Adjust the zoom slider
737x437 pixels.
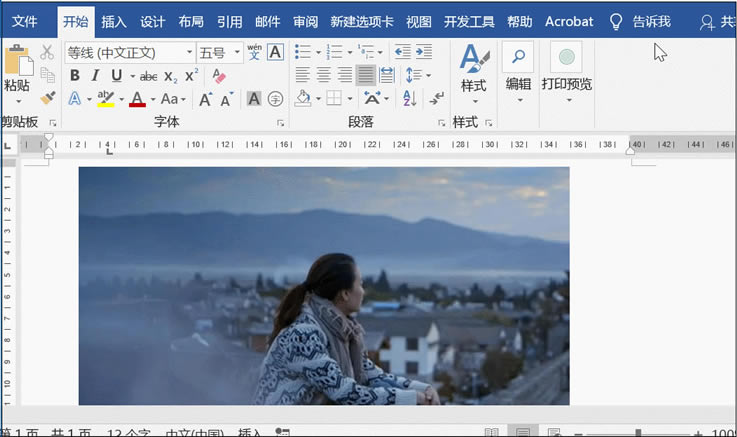[x=638, y=433]
